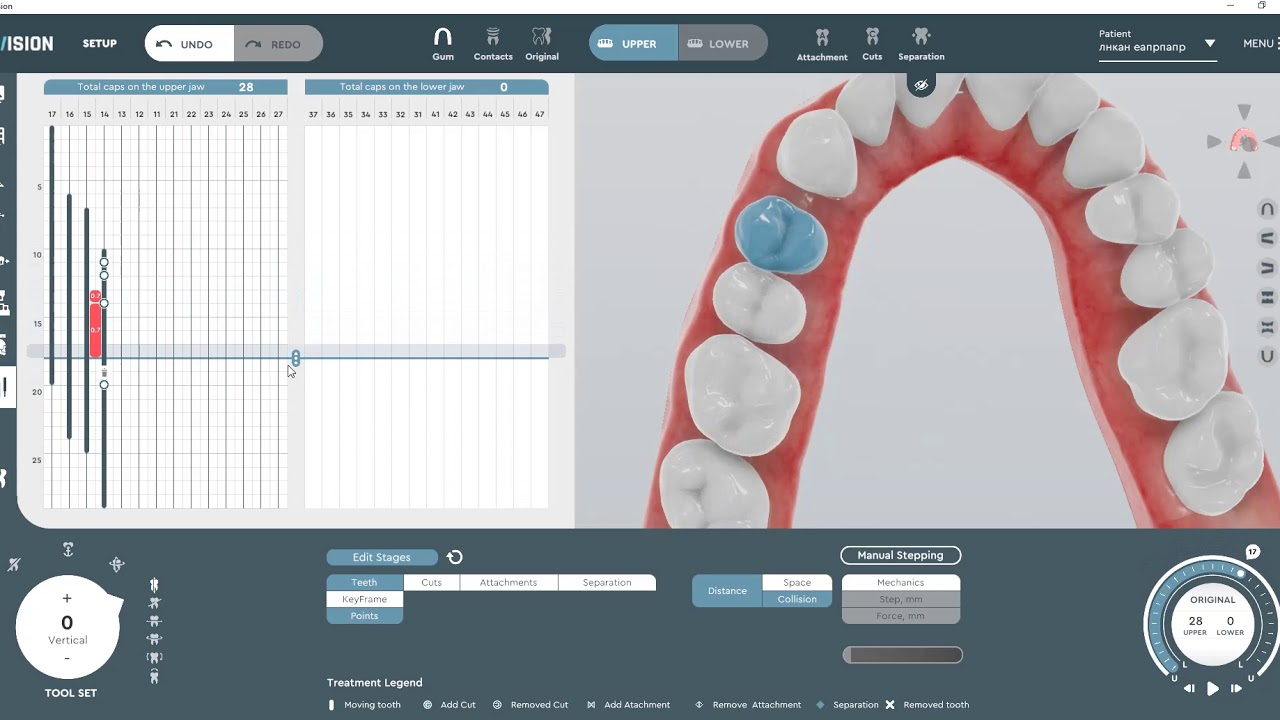Select the tooth rotation orbit tool icon
This screenshot has height=720, width=1280.
point(117,565)
